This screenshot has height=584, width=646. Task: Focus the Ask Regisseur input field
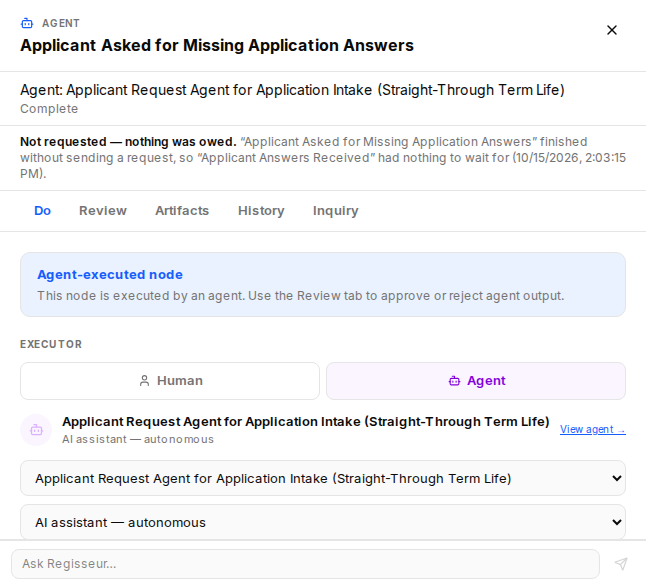[x=305, y=563]
